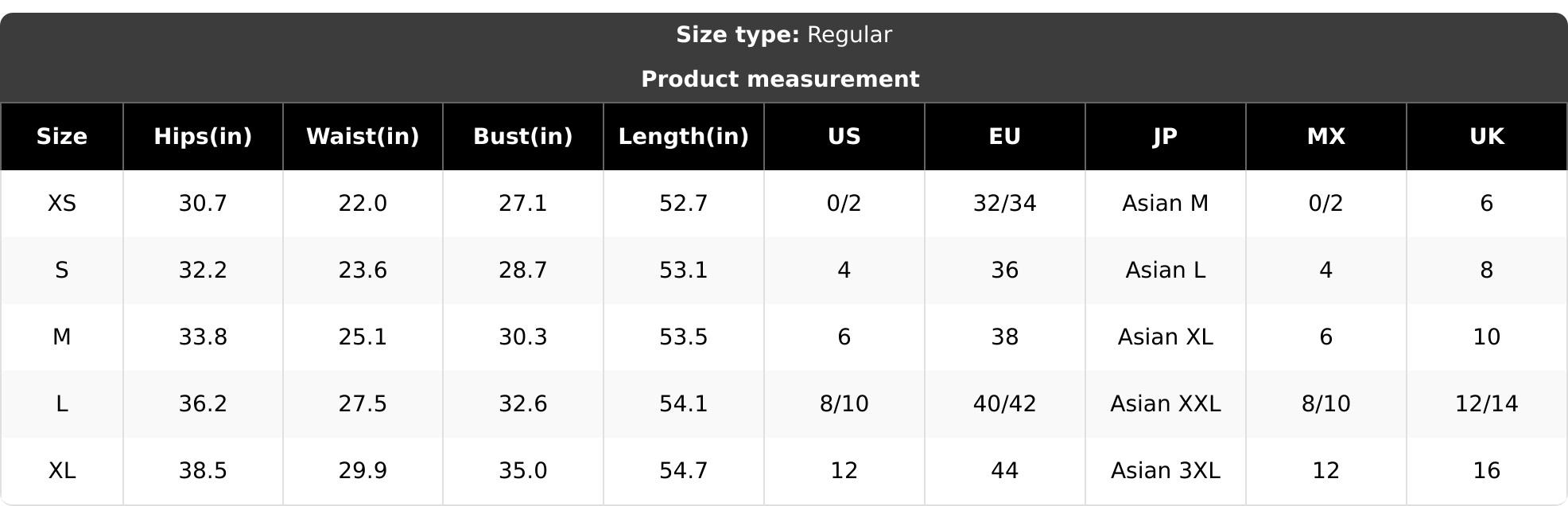Select the JP column header
Screen dimensions: 1568x506
1166,136
